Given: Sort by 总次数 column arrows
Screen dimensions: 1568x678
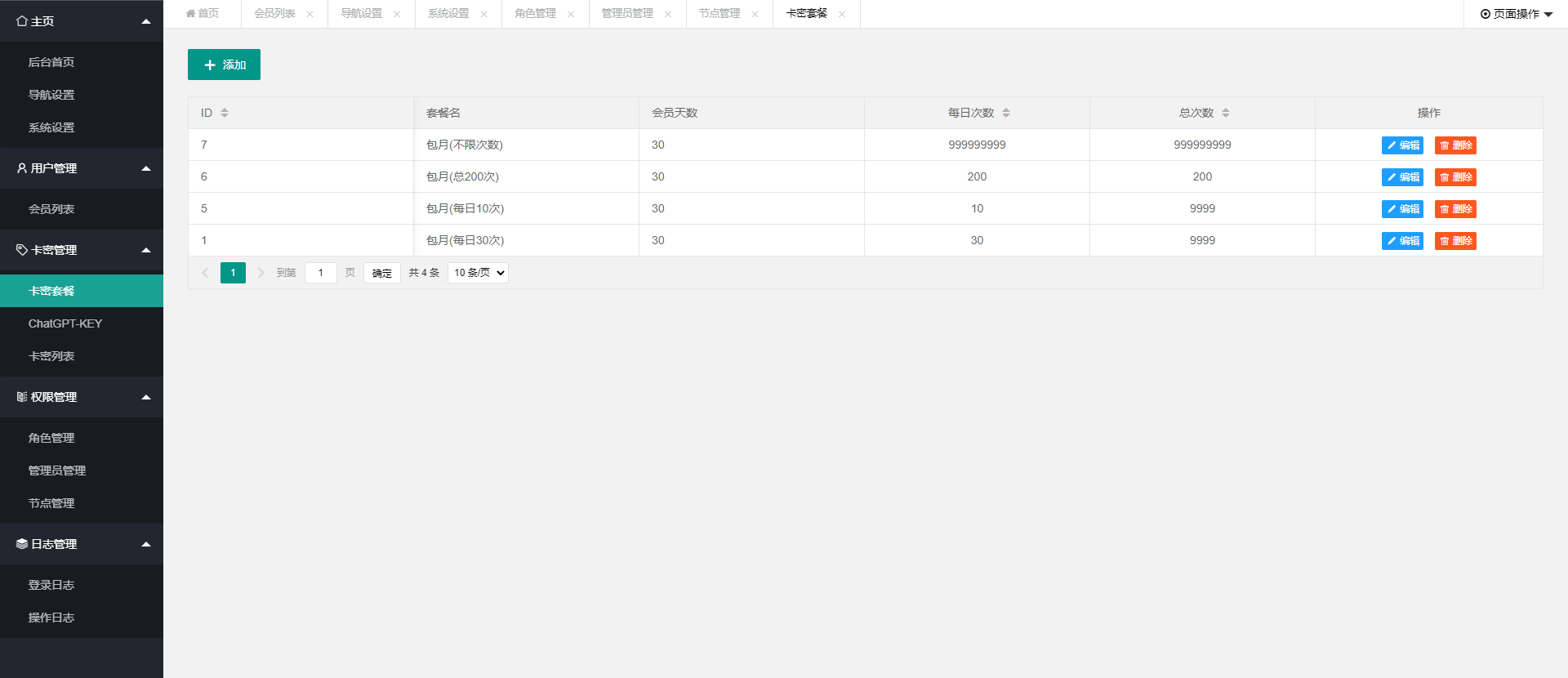Looking at the screenshot, I should (1226, 113).
